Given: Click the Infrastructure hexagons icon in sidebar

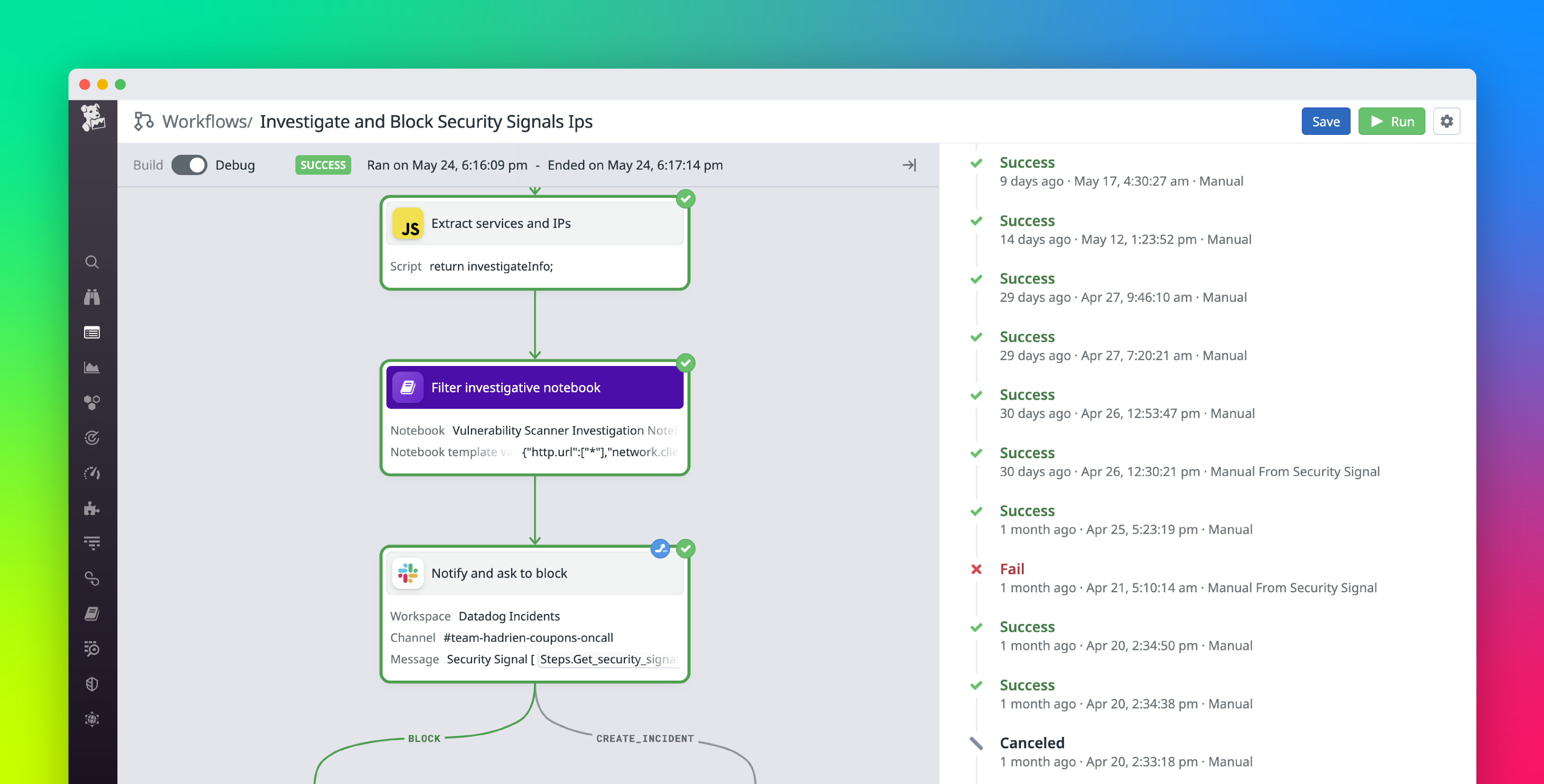Looking at the screenshot, I should (92, 403).
